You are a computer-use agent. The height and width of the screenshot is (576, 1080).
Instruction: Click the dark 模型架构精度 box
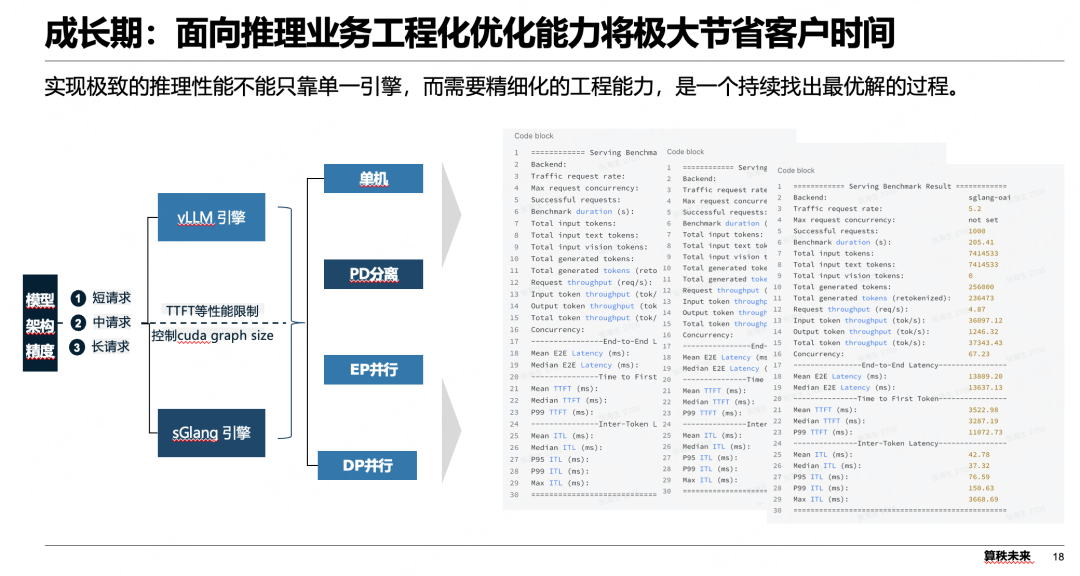pyautogui.click(x=40, y=323)
